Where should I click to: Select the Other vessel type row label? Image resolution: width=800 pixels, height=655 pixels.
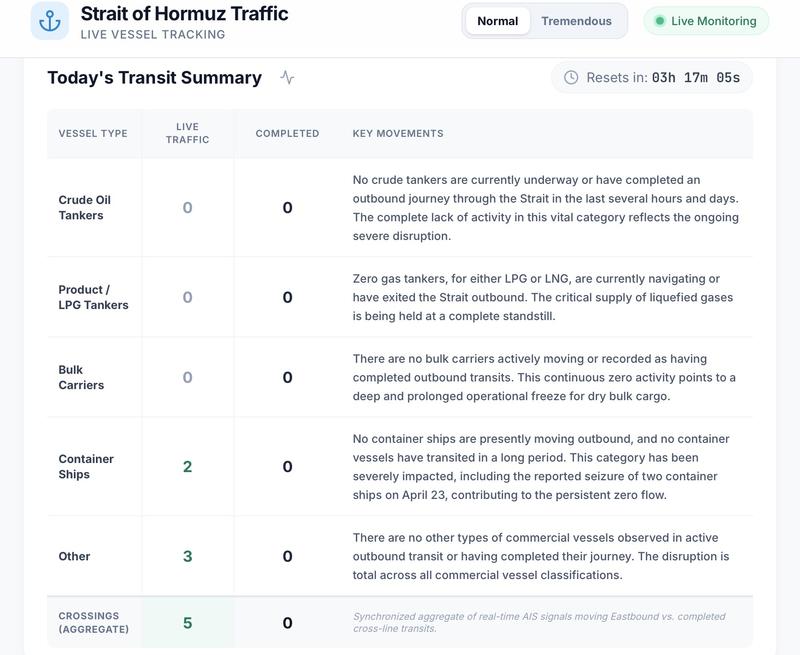point(74,556)
